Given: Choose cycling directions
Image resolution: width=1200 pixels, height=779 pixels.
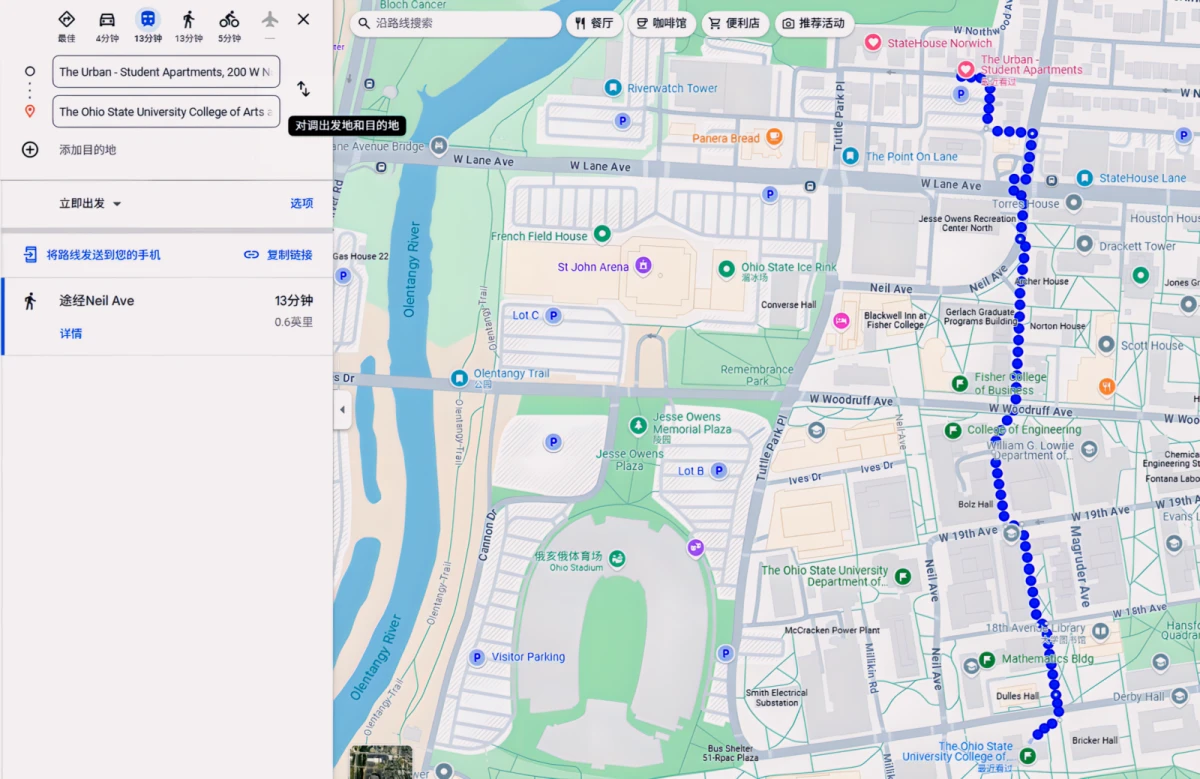Looking at the screenshot, I should [229, 25].
